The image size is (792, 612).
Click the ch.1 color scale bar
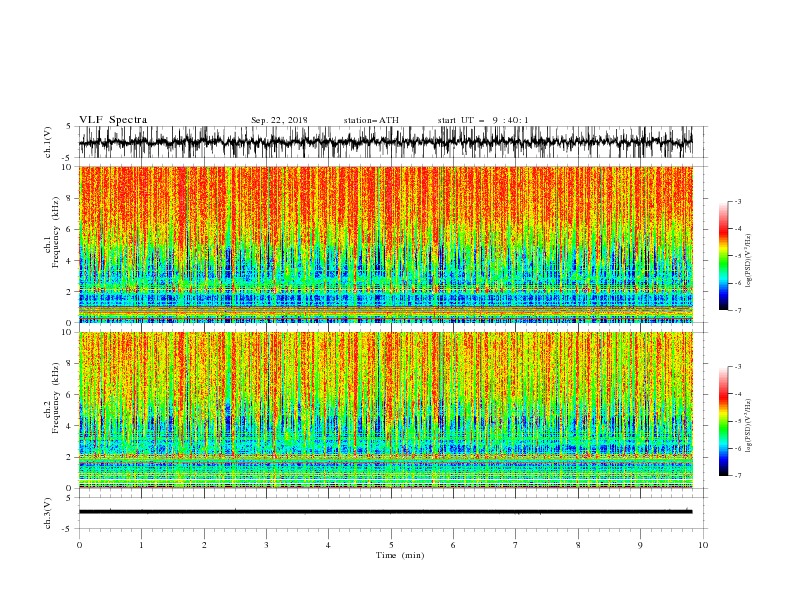pos(723,256)
